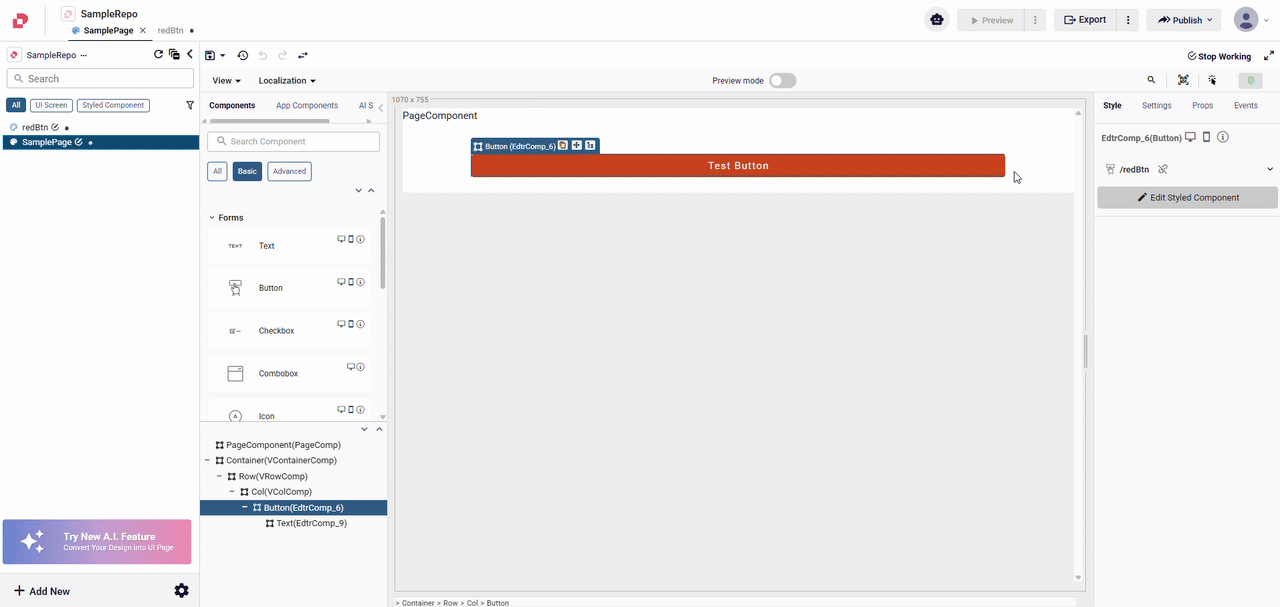Viewport: 1280px width, 607px height.
Task: Open the View dropdown menu
Action: (226, 81)
